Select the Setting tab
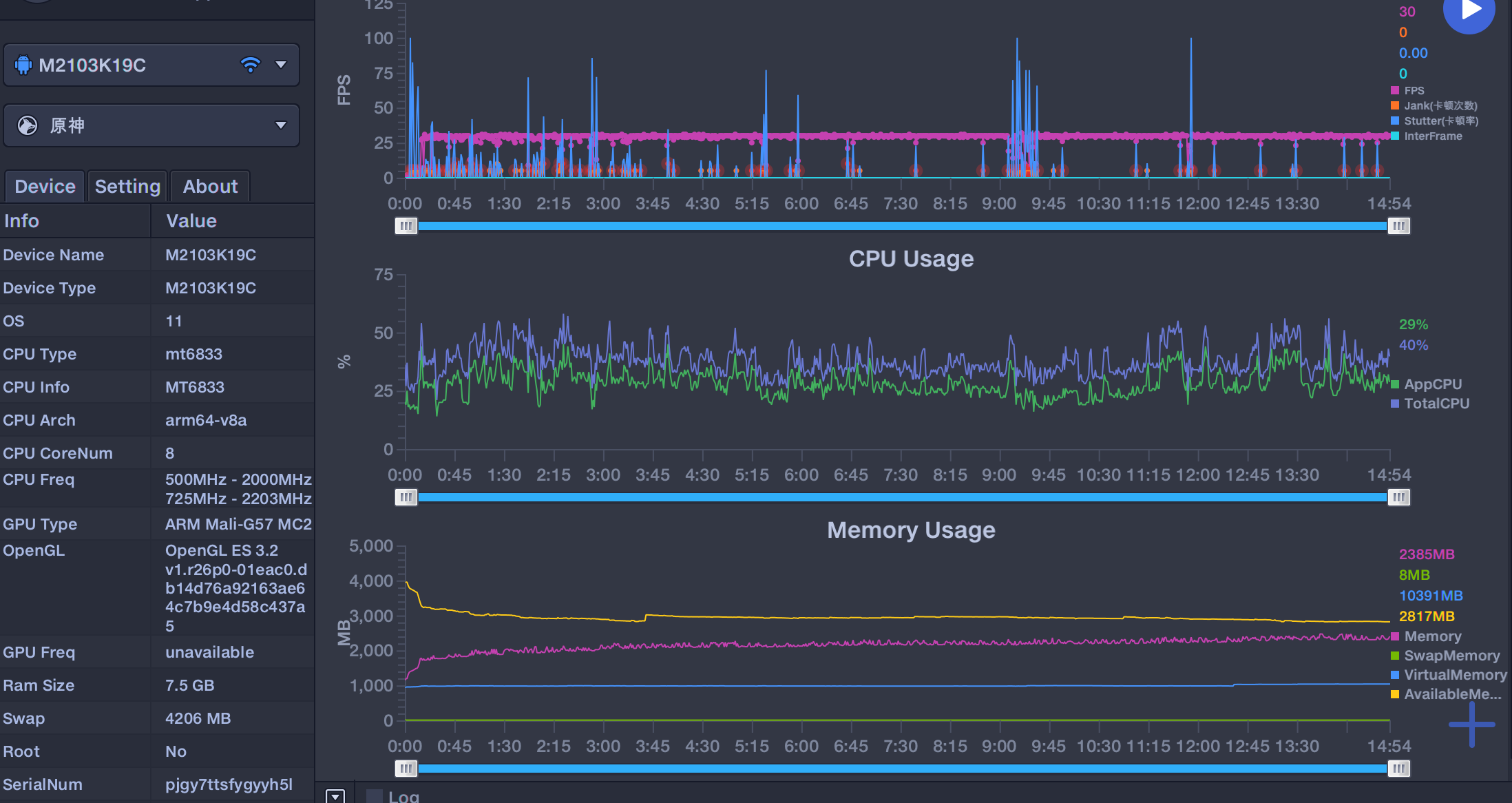 127,186
